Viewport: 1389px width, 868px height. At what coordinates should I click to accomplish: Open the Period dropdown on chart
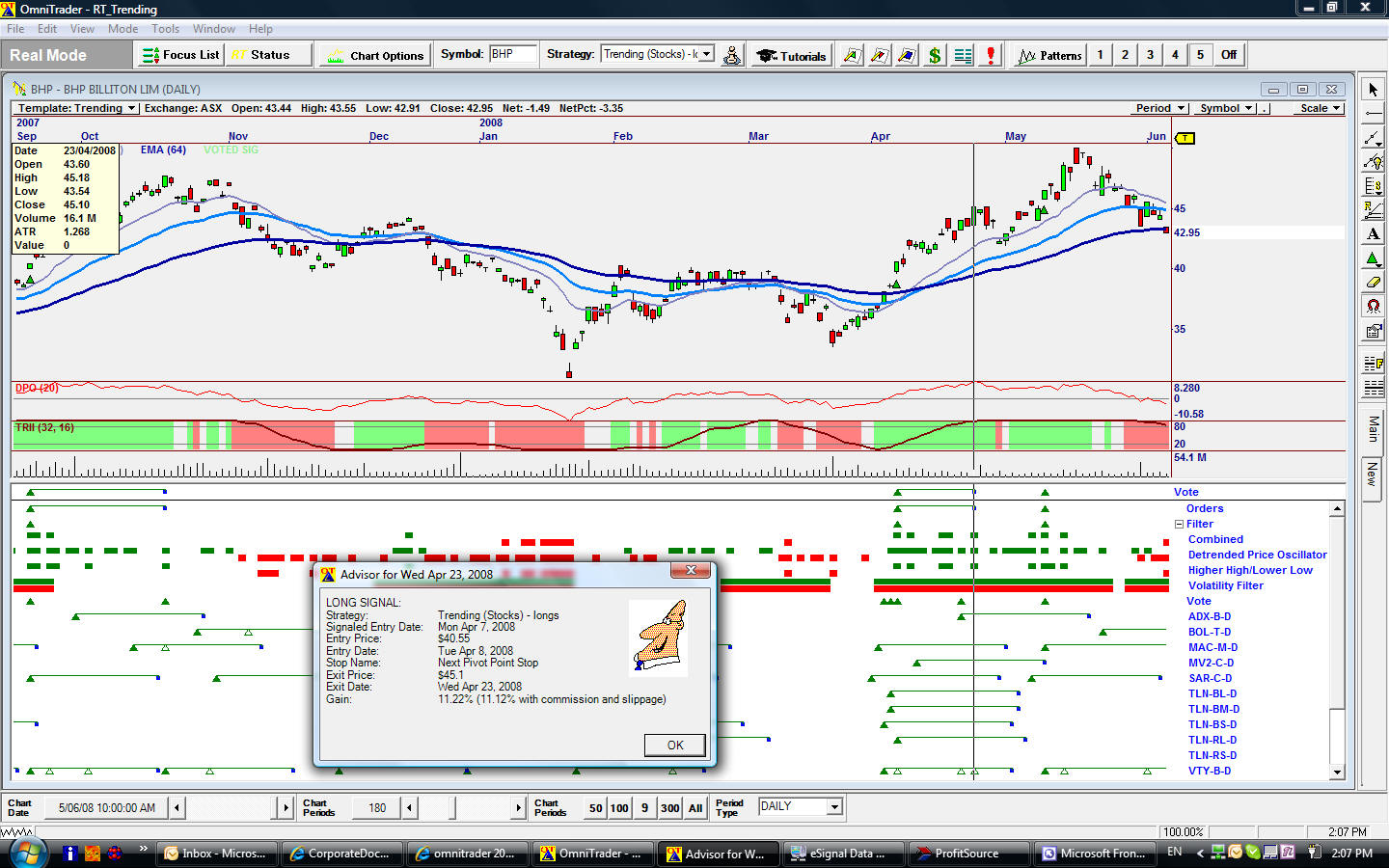coord(1159,108)
